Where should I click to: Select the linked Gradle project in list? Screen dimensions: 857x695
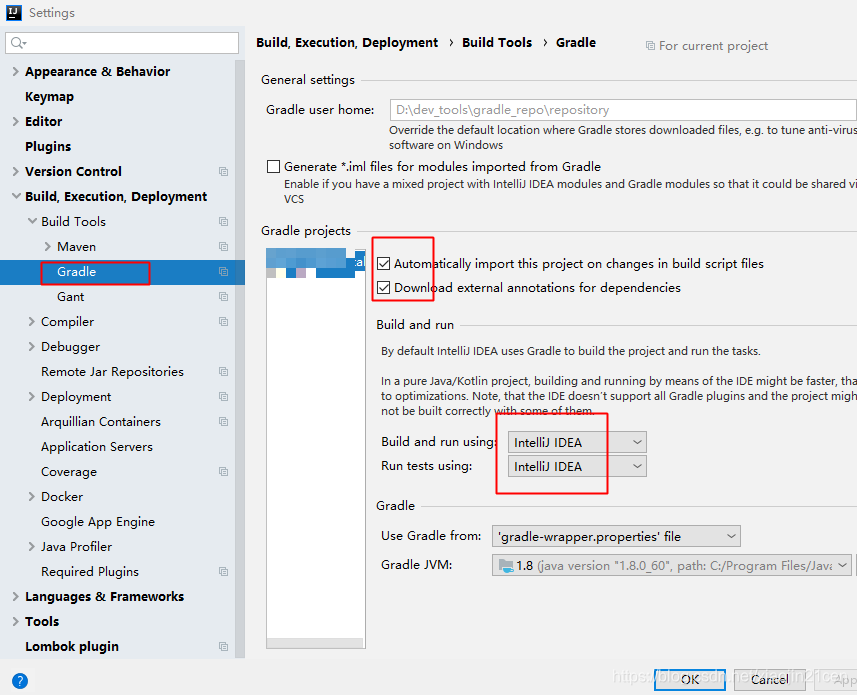315,263
